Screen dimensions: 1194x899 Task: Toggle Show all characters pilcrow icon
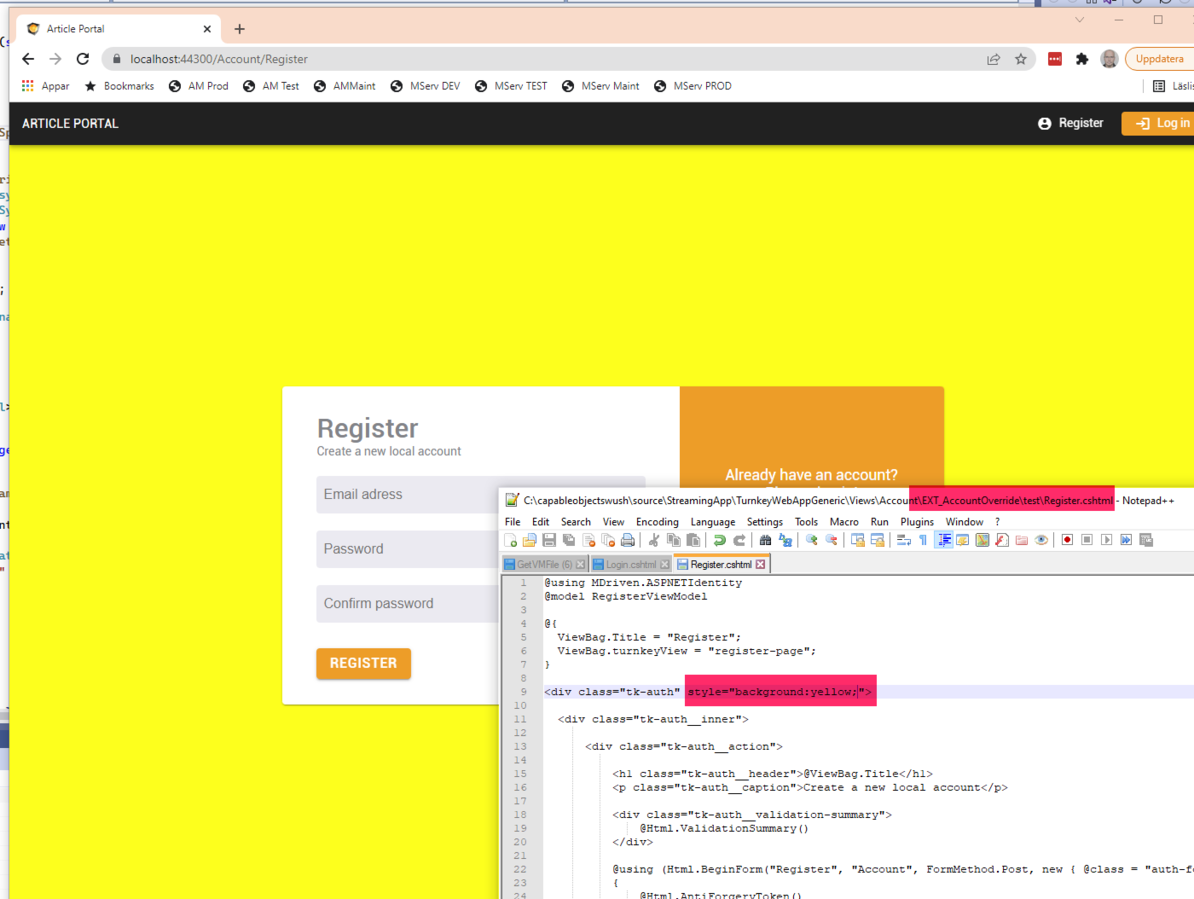923,540
